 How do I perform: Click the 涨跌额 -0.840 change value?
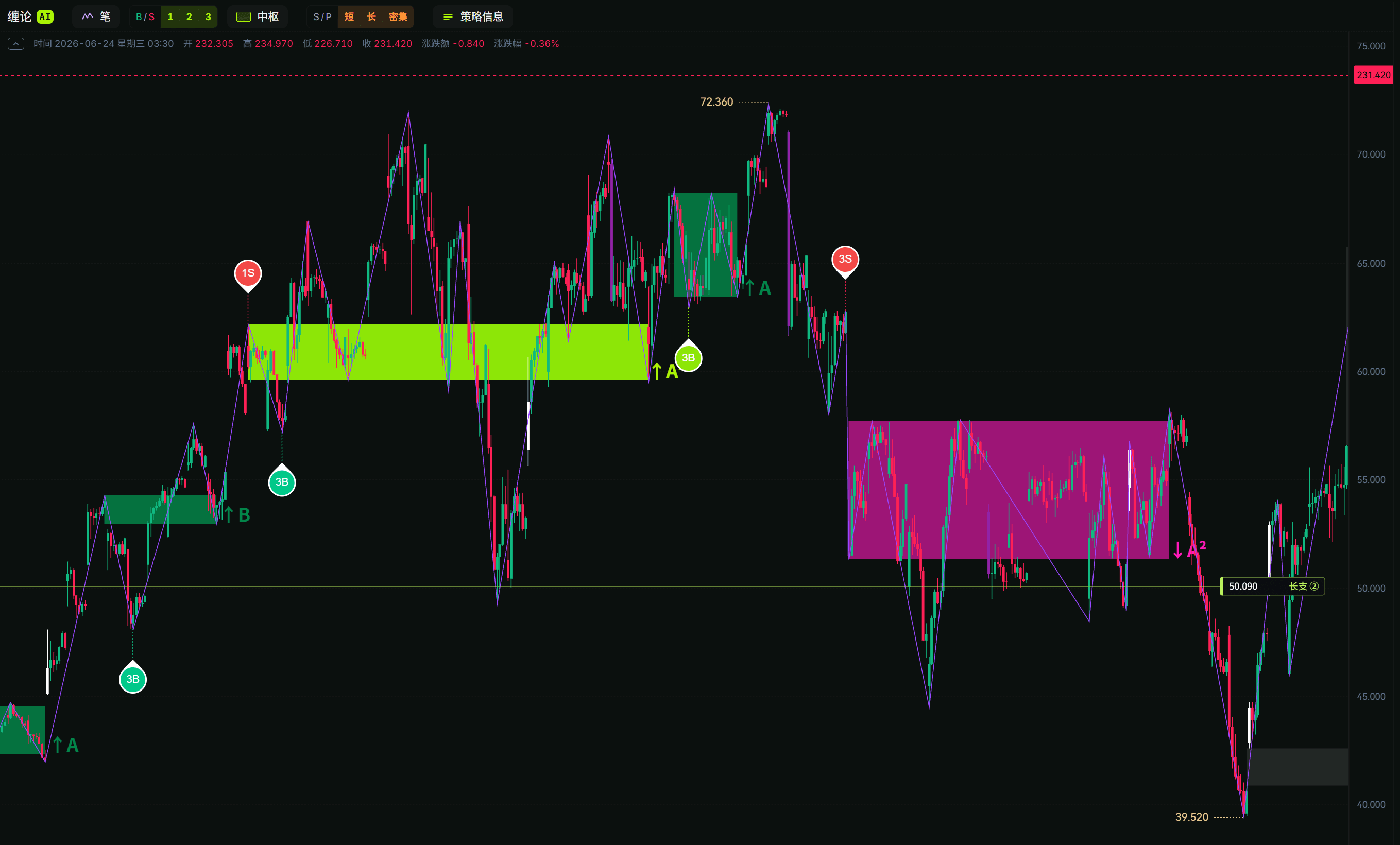tap(453, 44)
